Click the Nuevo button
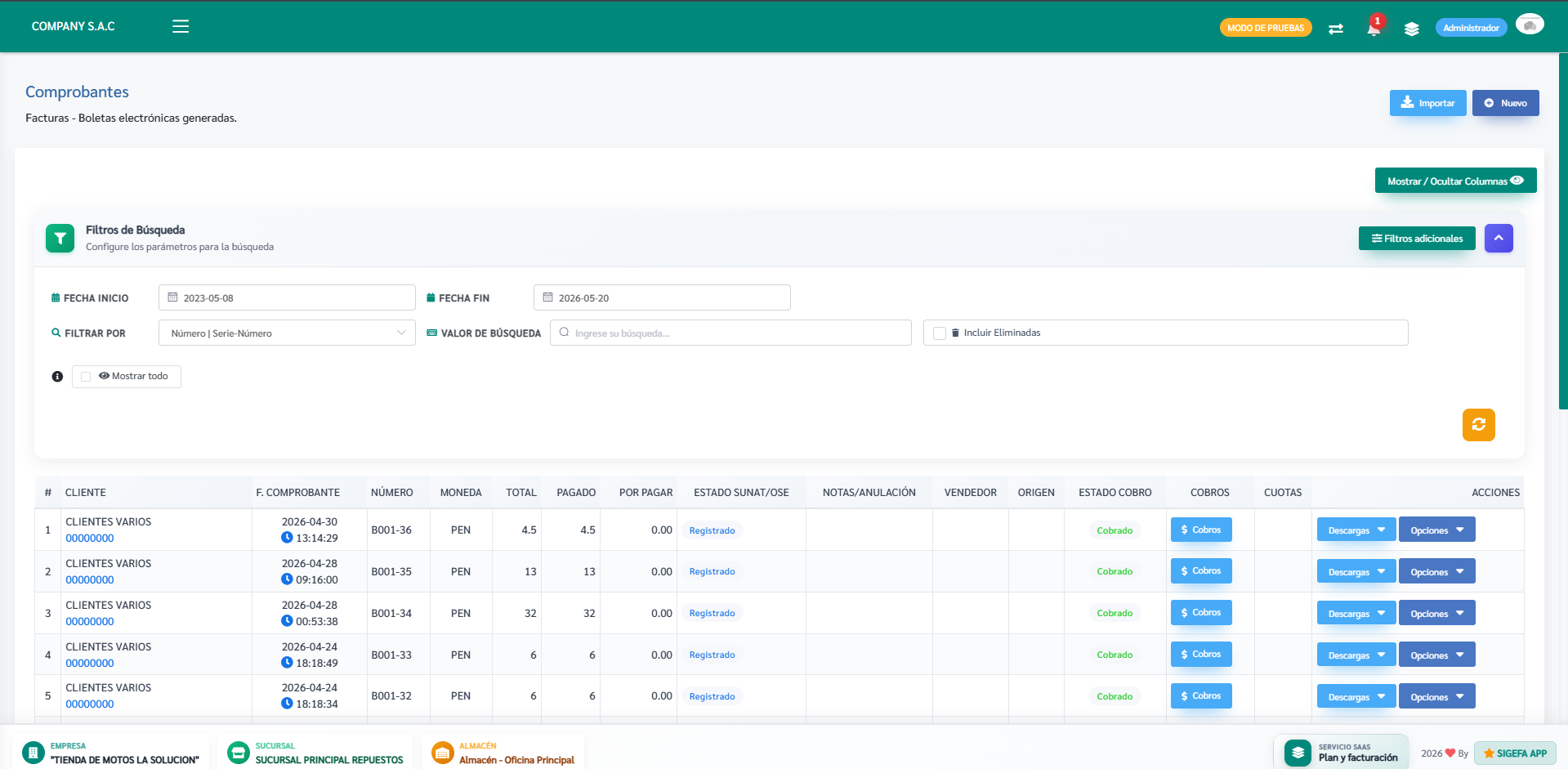 click(1505, 103)
